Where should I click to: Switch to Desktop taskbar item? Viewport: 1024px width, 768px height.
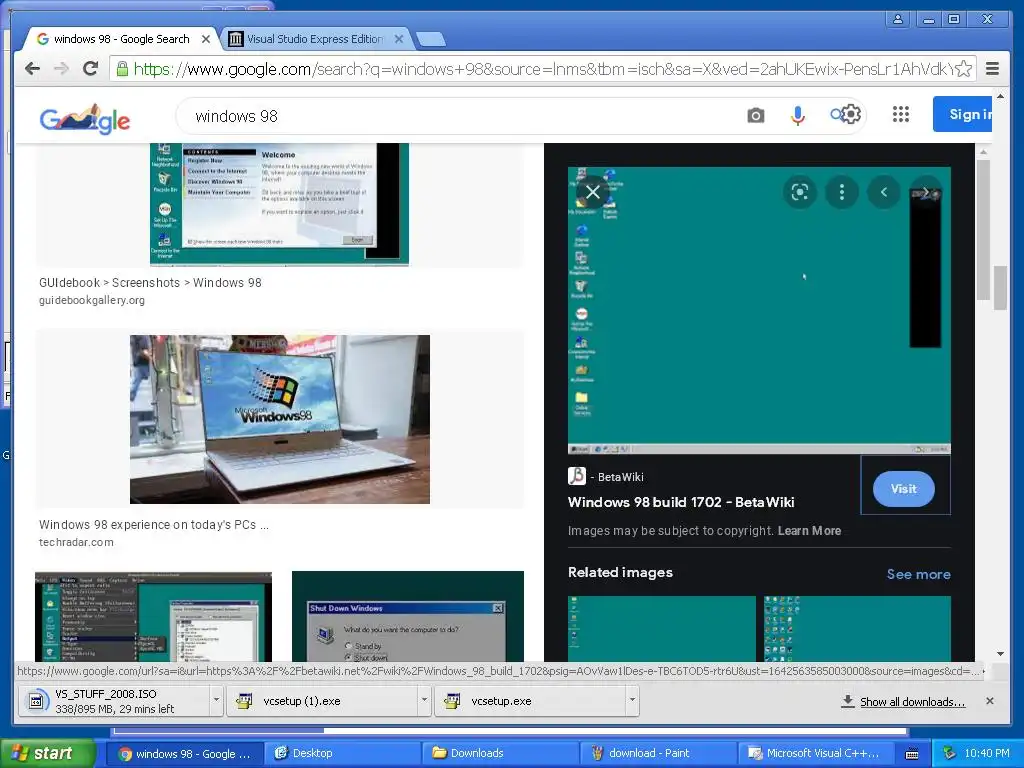(344, 753)
